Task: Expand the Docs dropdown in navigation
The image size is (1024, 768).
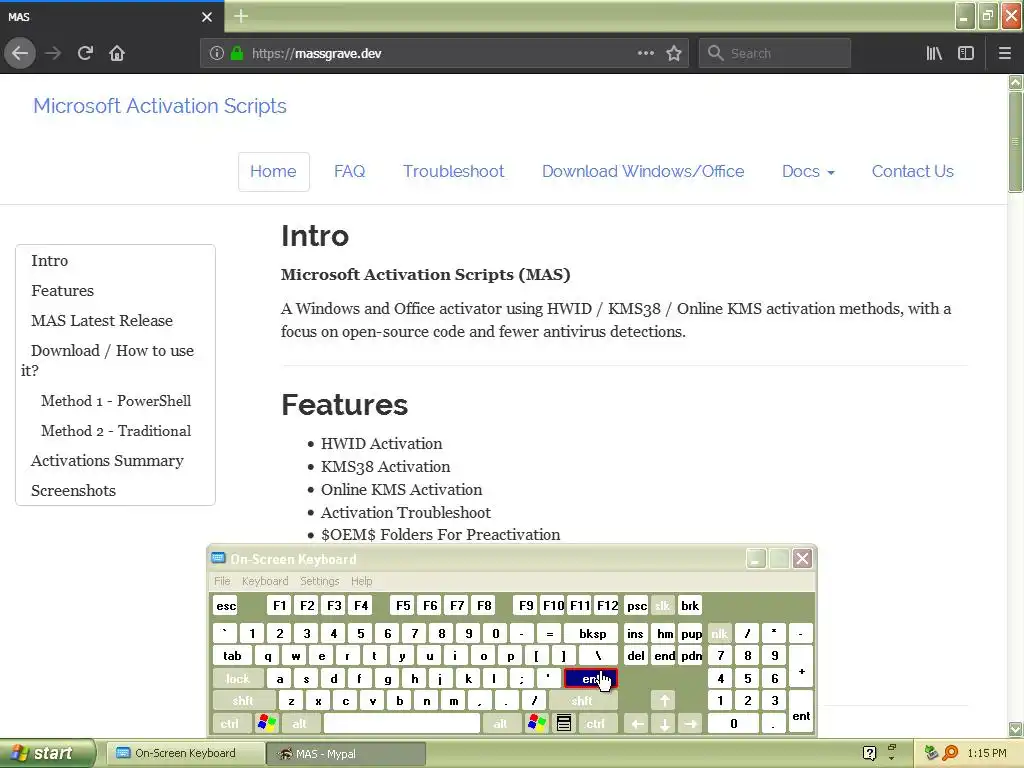Action: (808, 171)
